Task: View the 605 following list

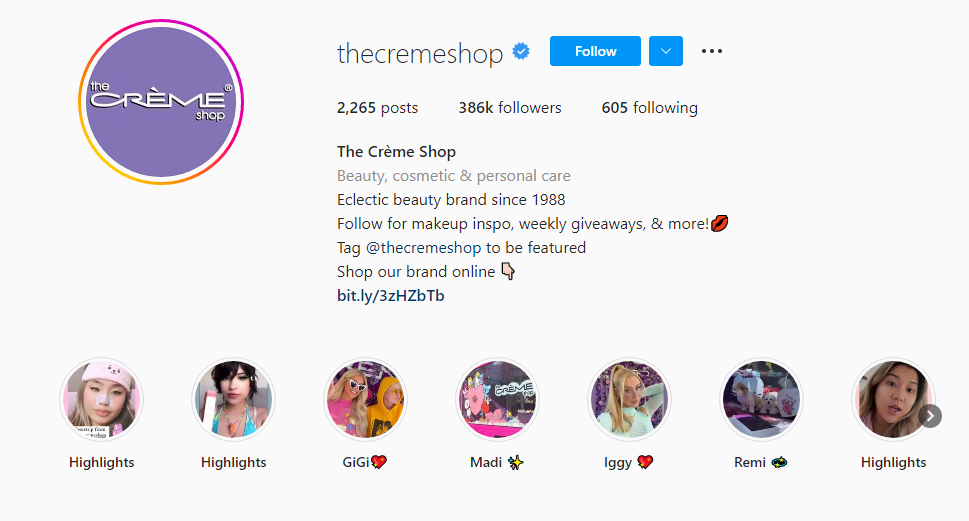Action: coord(650,108)
